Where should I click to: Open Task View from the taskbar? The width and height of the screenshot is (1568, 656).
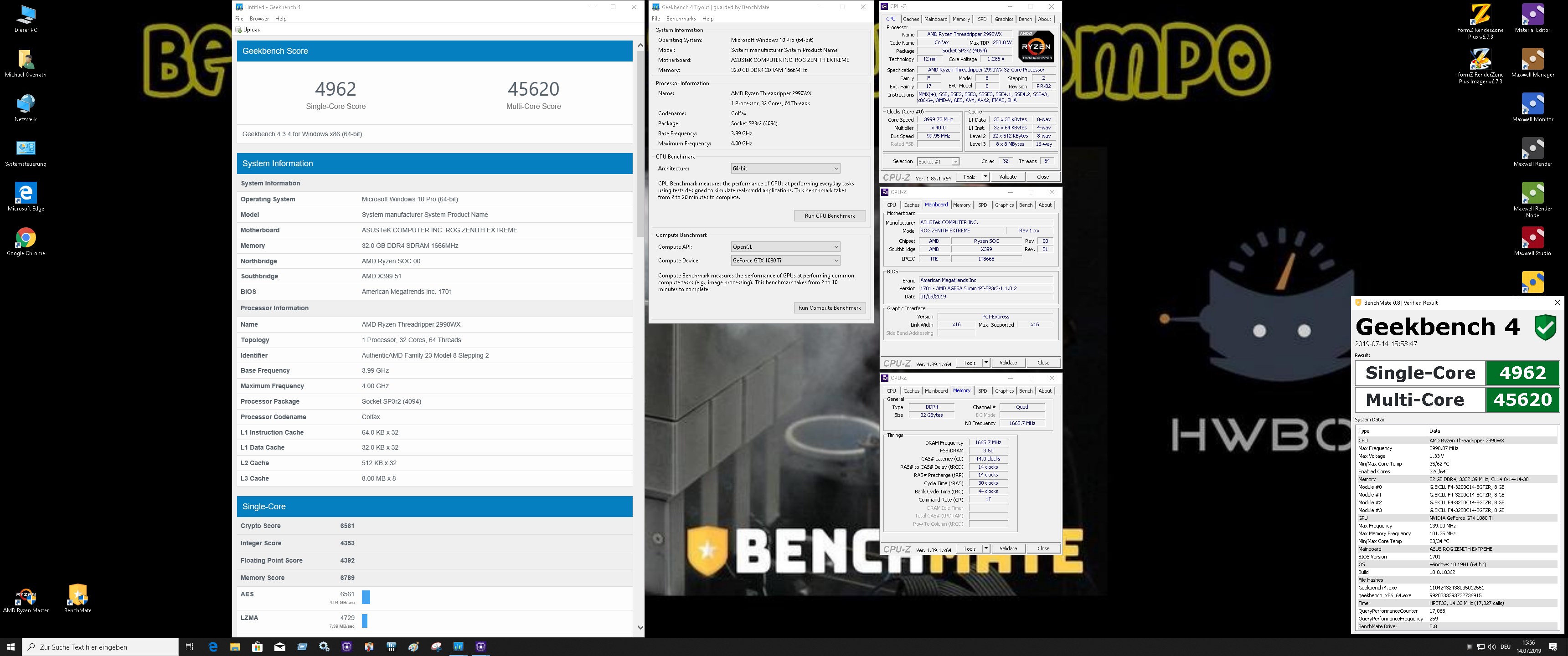[x=189, y=646]
